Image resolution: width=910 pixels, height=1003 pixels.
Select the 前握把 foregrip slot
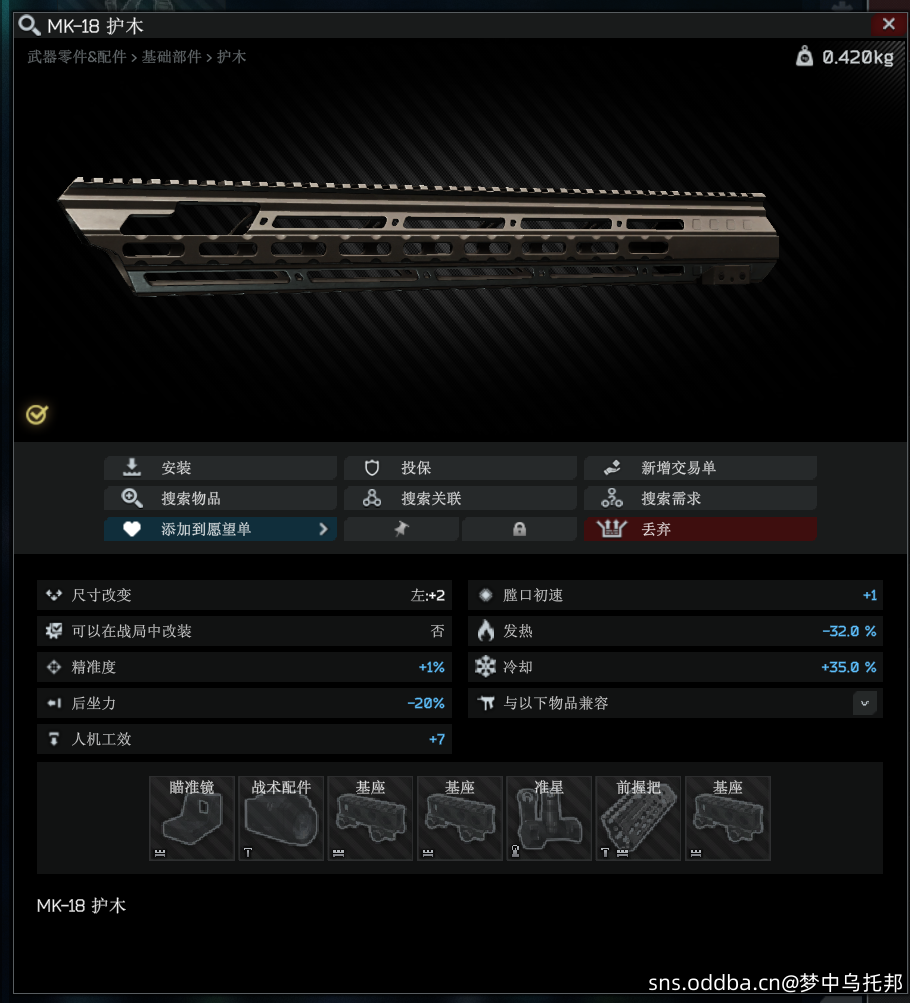(638, 818)
